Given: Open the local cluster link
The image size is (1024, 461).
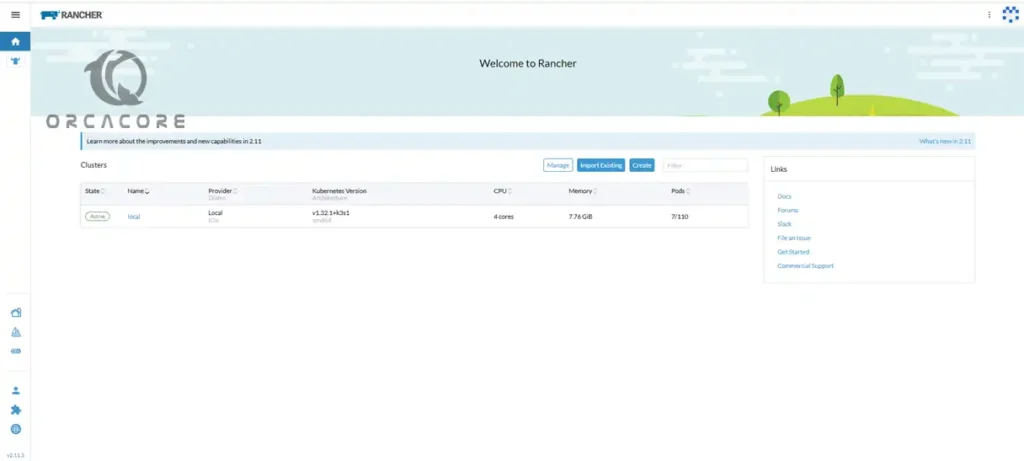Looking at the screenshot, I should tap(134, 216).
